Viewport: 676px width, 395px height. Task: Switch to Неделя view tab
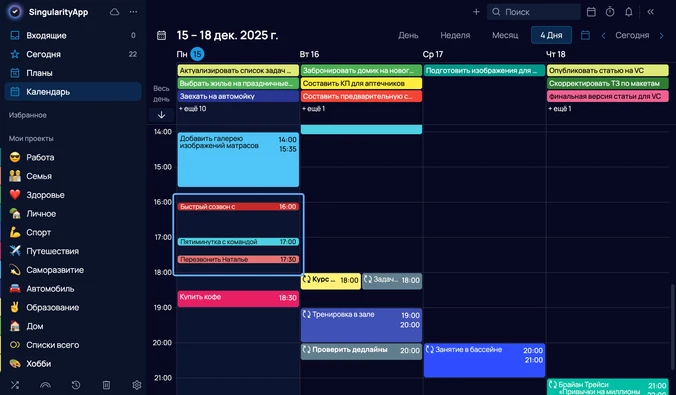tap(455, 35)
